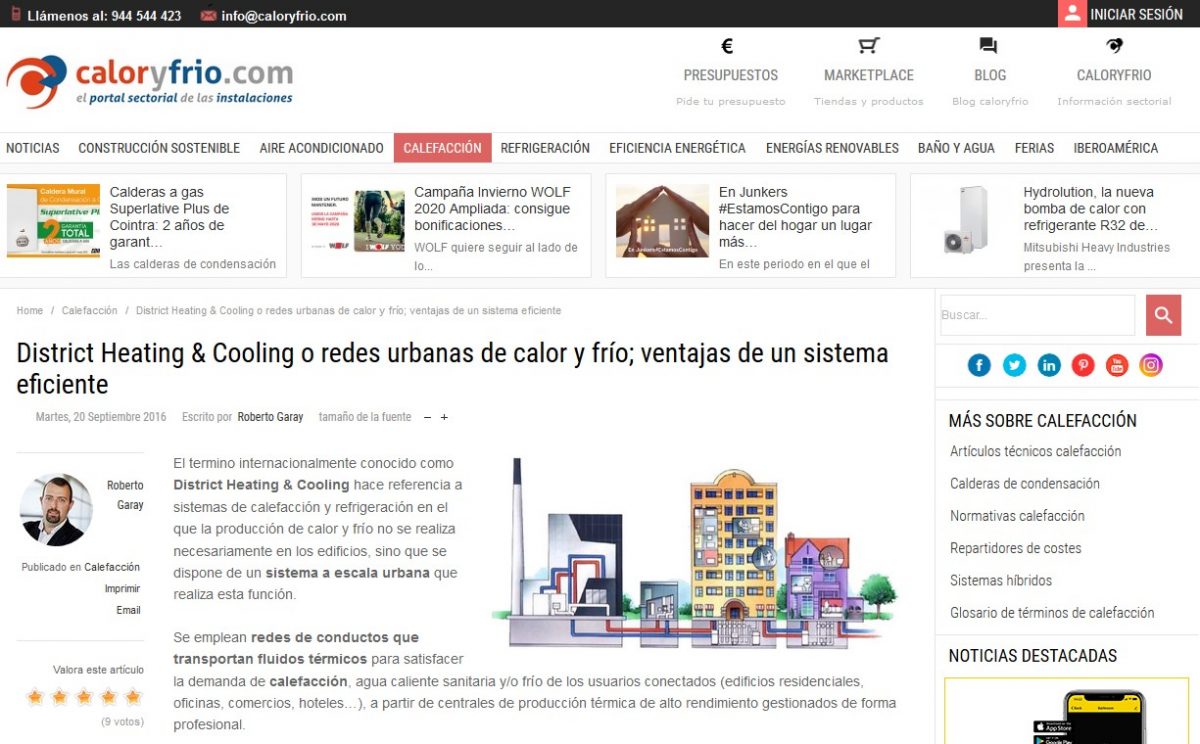
Task: Click the red search magnifier button
Action: point(1163,315)
